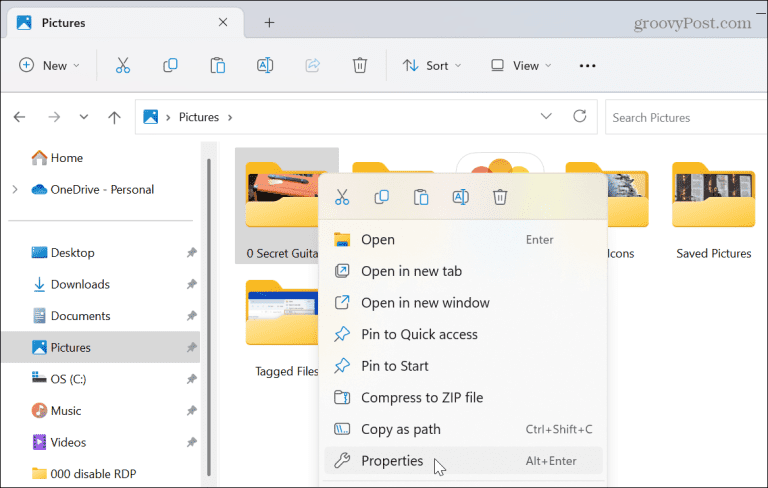
Task: Click the Delete trash icon in the top toolbar
Action: [x=360, y=65]
